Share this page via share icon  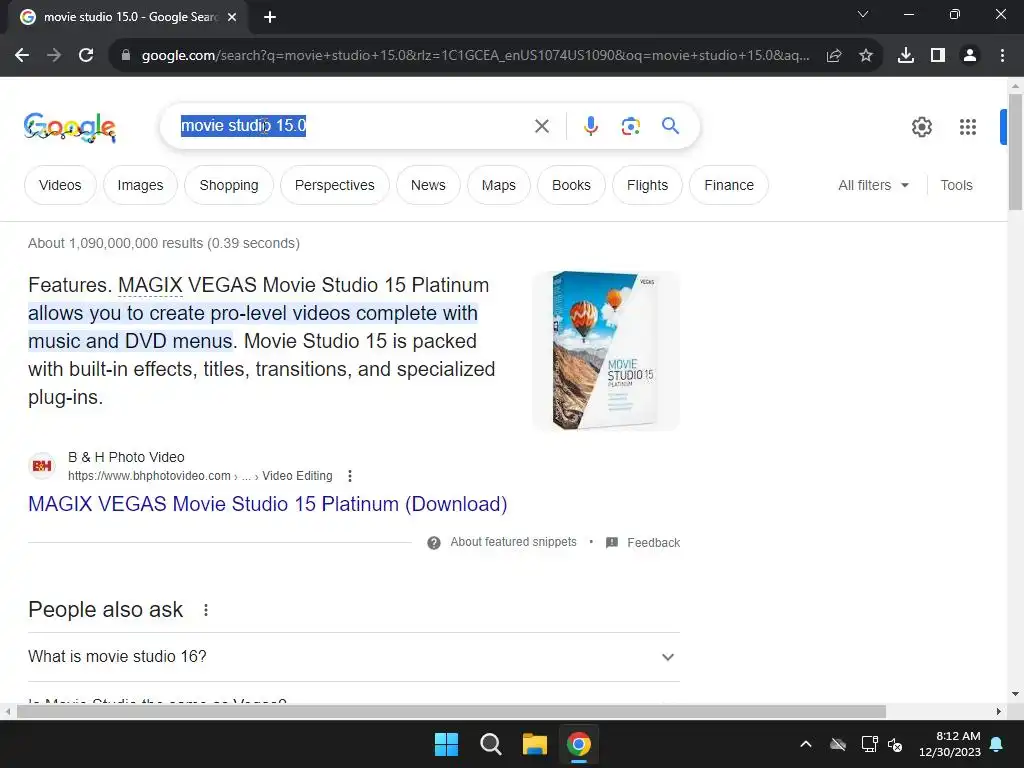[833, 56]
